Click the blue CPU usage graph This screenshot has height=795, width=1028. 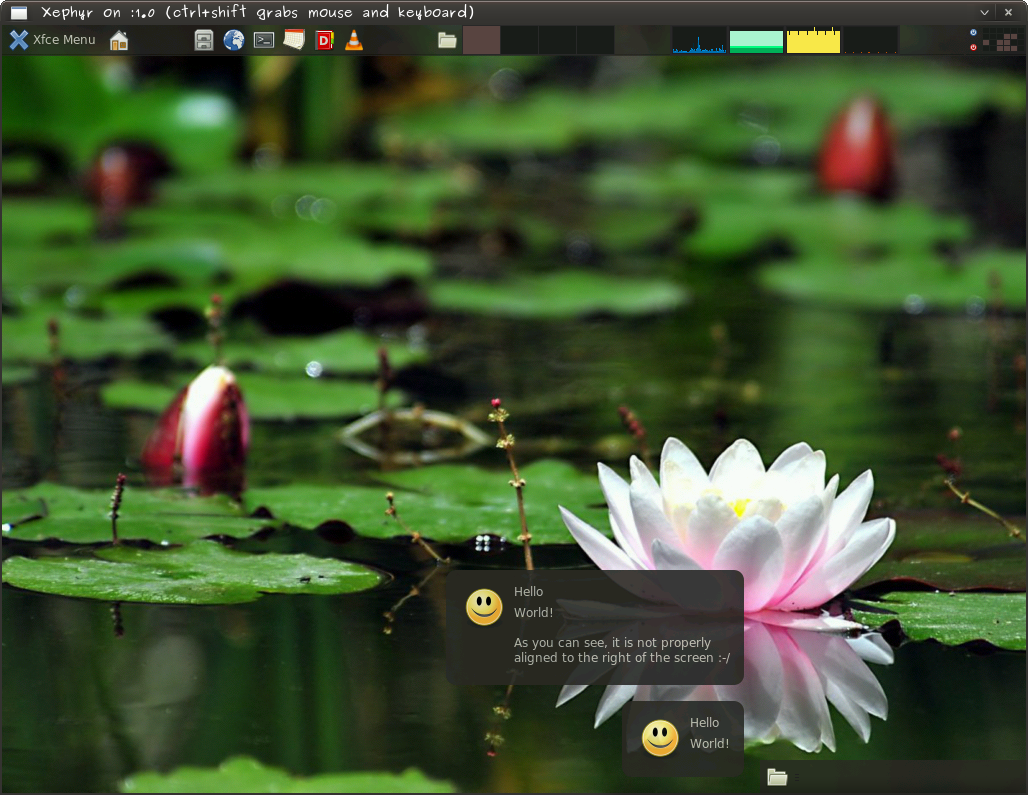pyautogui.click(x=699, y=40)
